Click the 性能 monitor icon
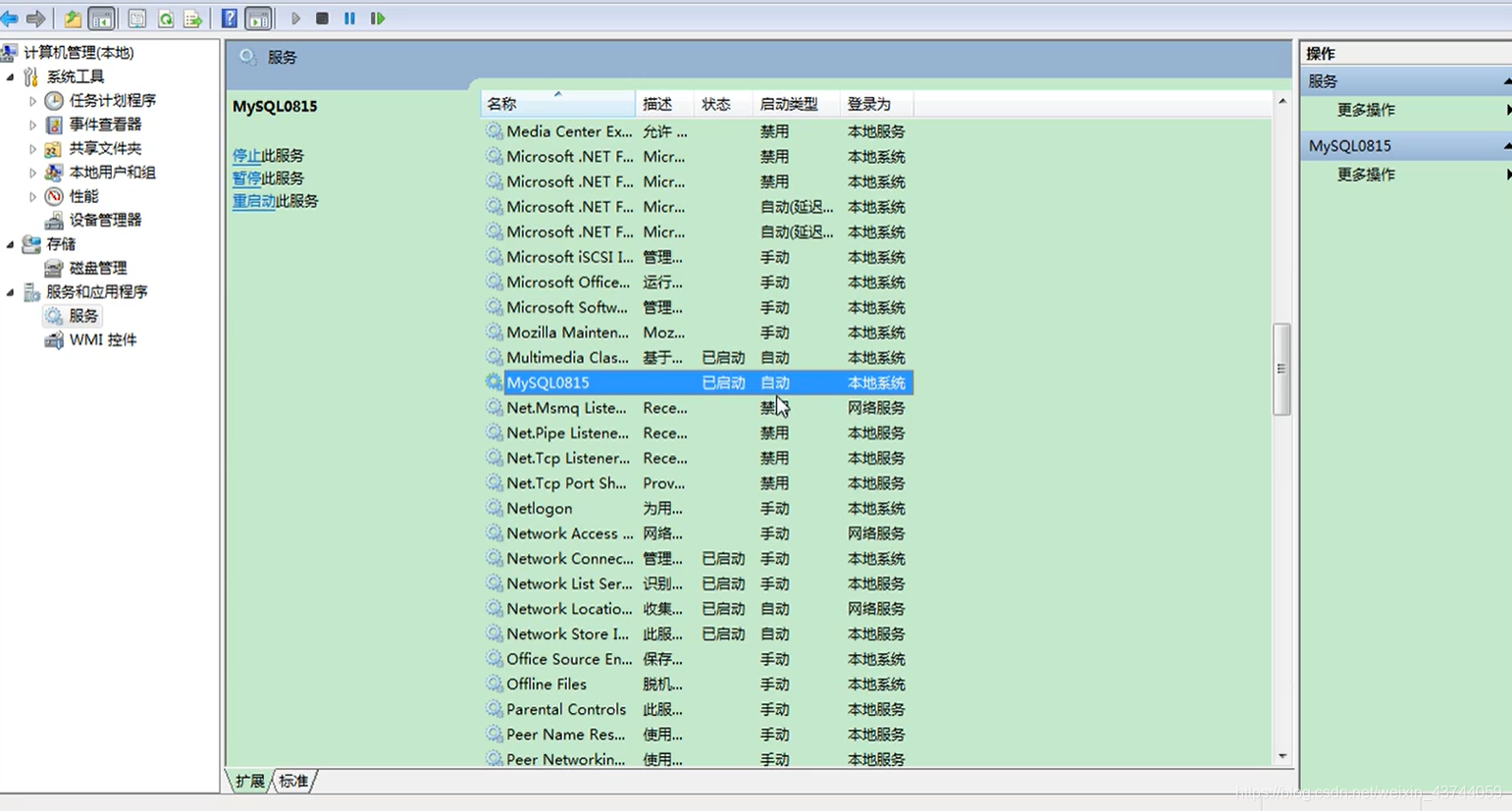The width and height of the screenshot is (1512, 811). (x=54, y=196)
